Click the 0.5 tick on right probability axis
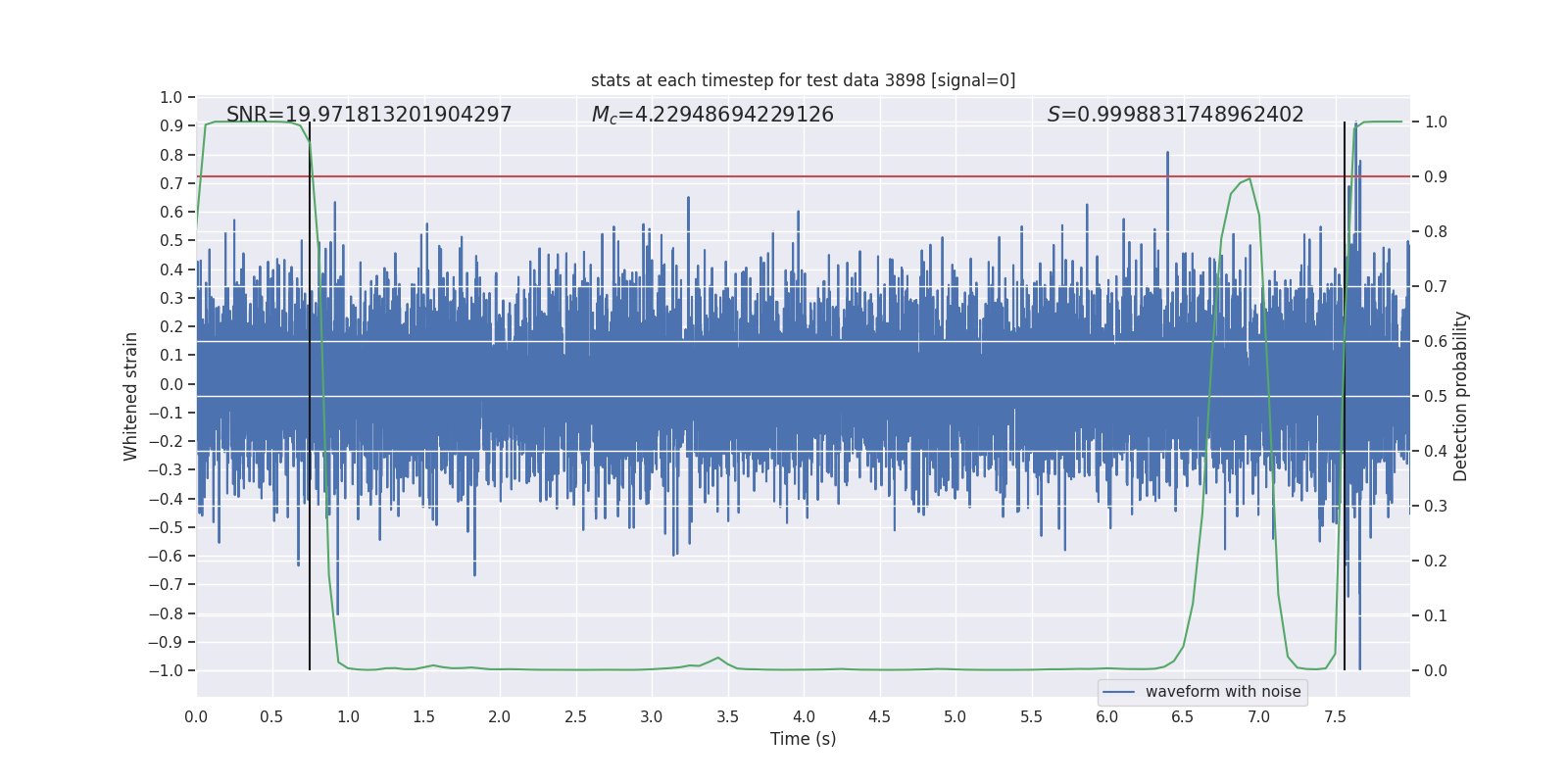Image resolution: width=1568 pixels, height=784 pixels. click(1436, 396)
